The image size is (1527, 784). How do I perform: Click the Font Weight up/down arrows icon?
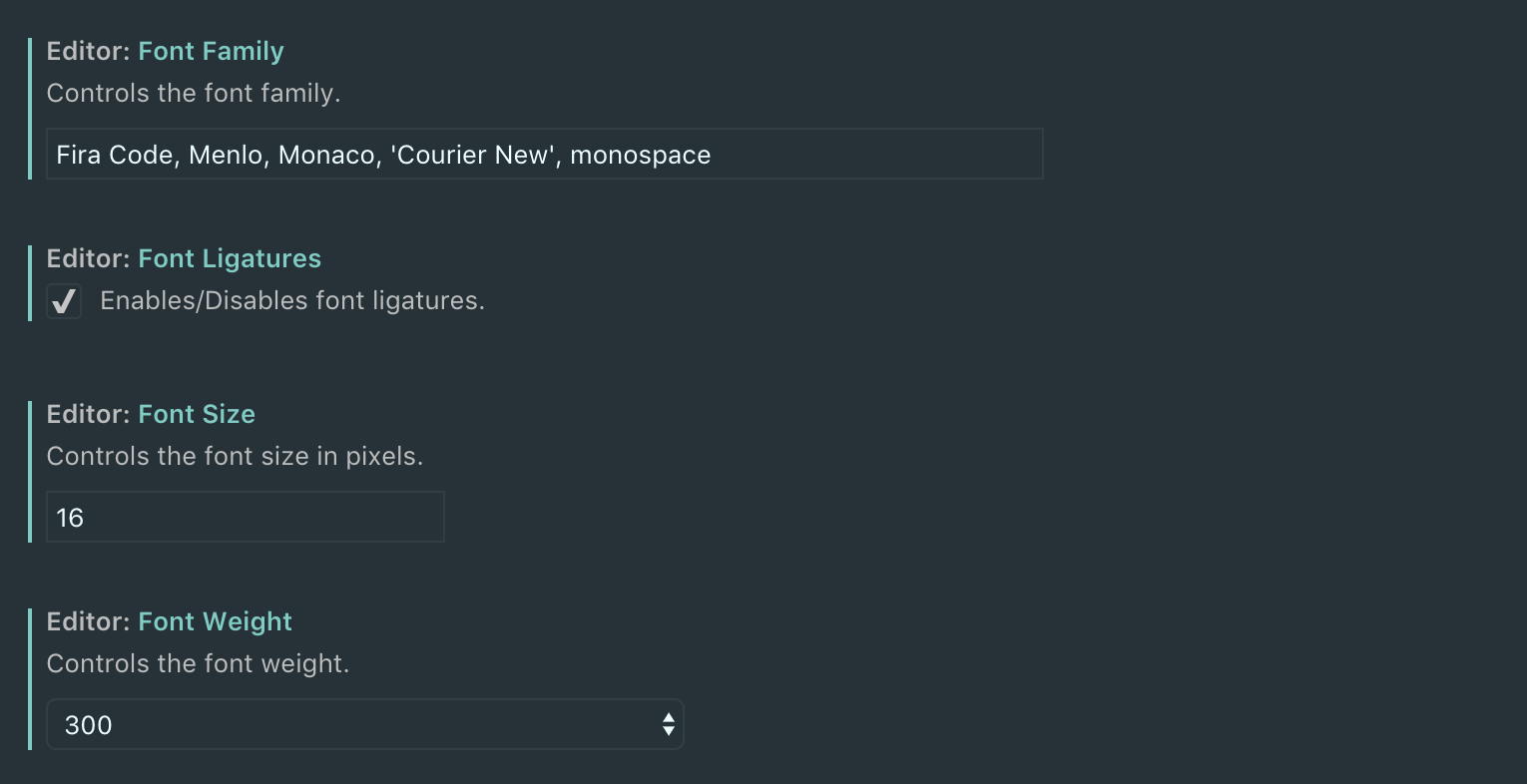pos(668,725)
